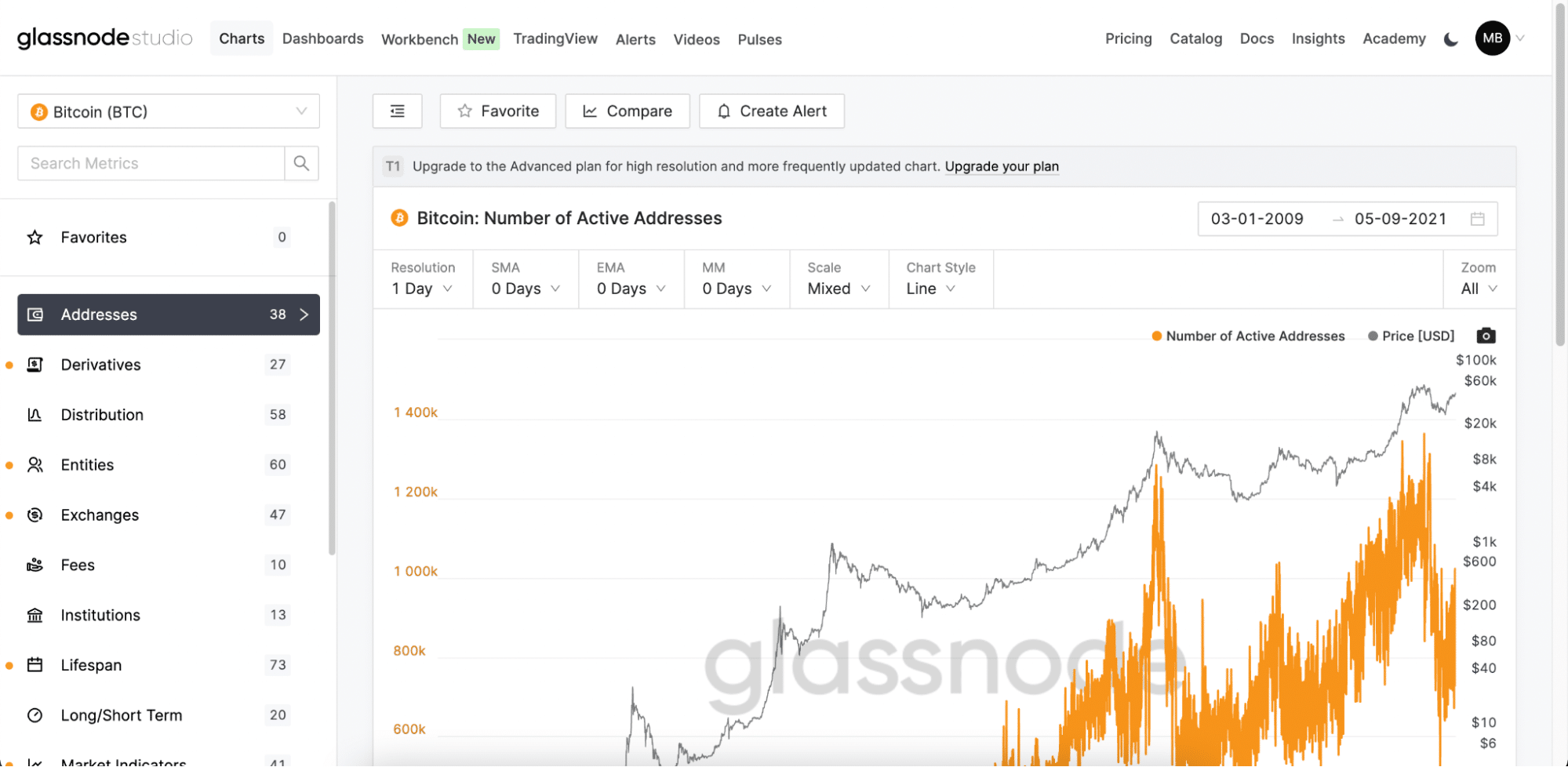Go to the Catalog link

coord(1195,38)
